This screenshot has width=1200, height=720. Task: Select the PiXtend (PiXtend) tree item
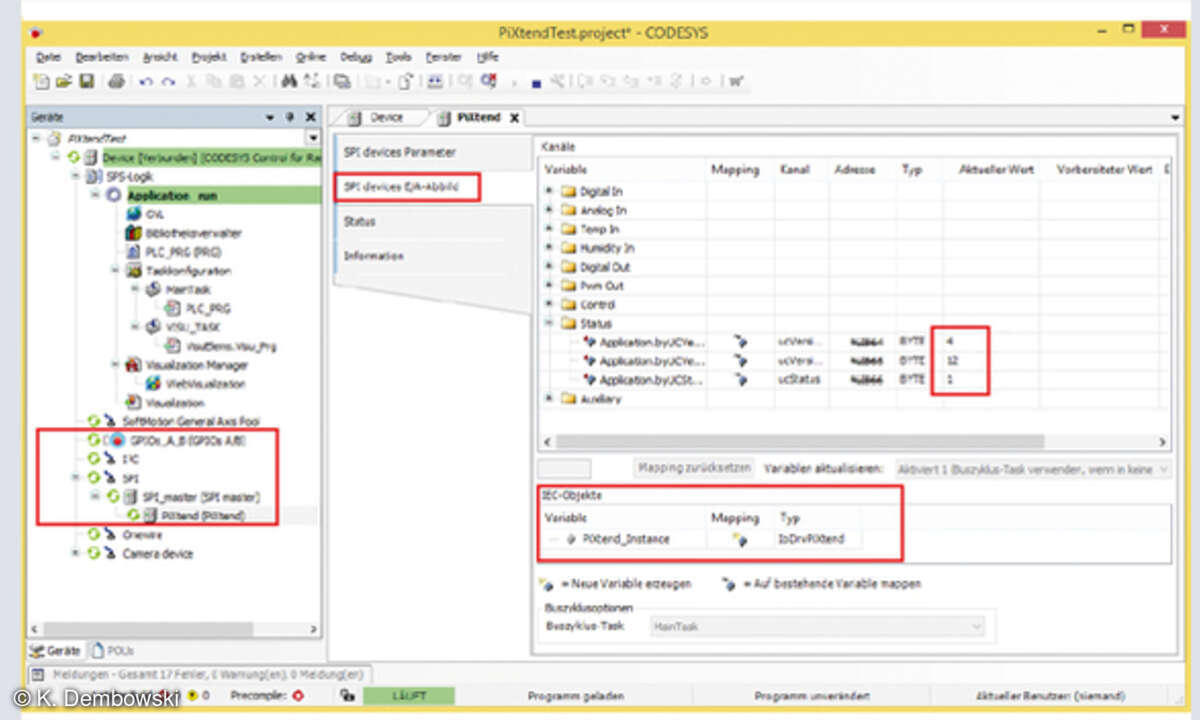(203, 516)
